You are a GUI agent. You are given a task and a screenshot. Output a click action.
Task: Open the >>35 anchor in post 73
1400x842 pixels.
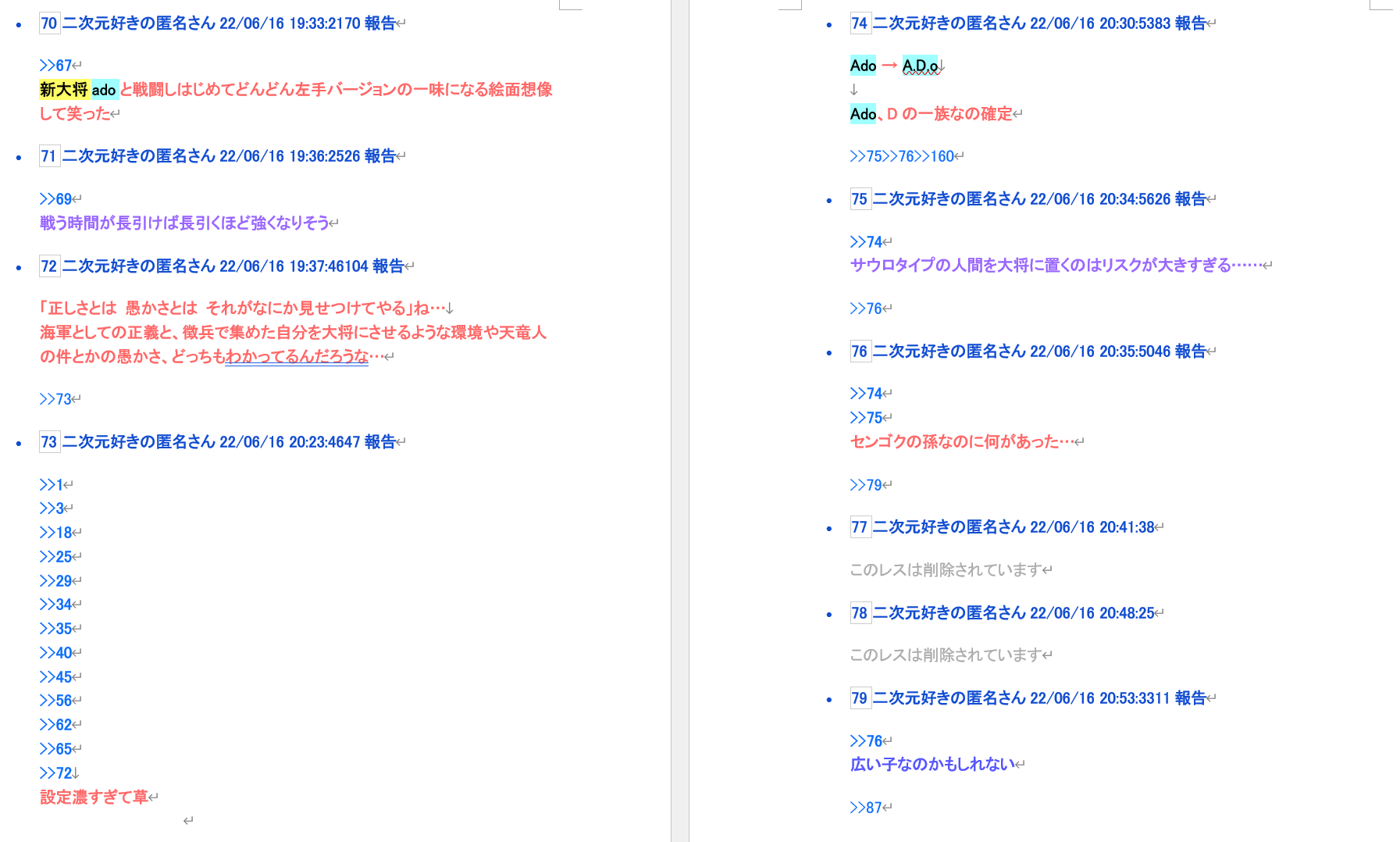coord(55,629)
